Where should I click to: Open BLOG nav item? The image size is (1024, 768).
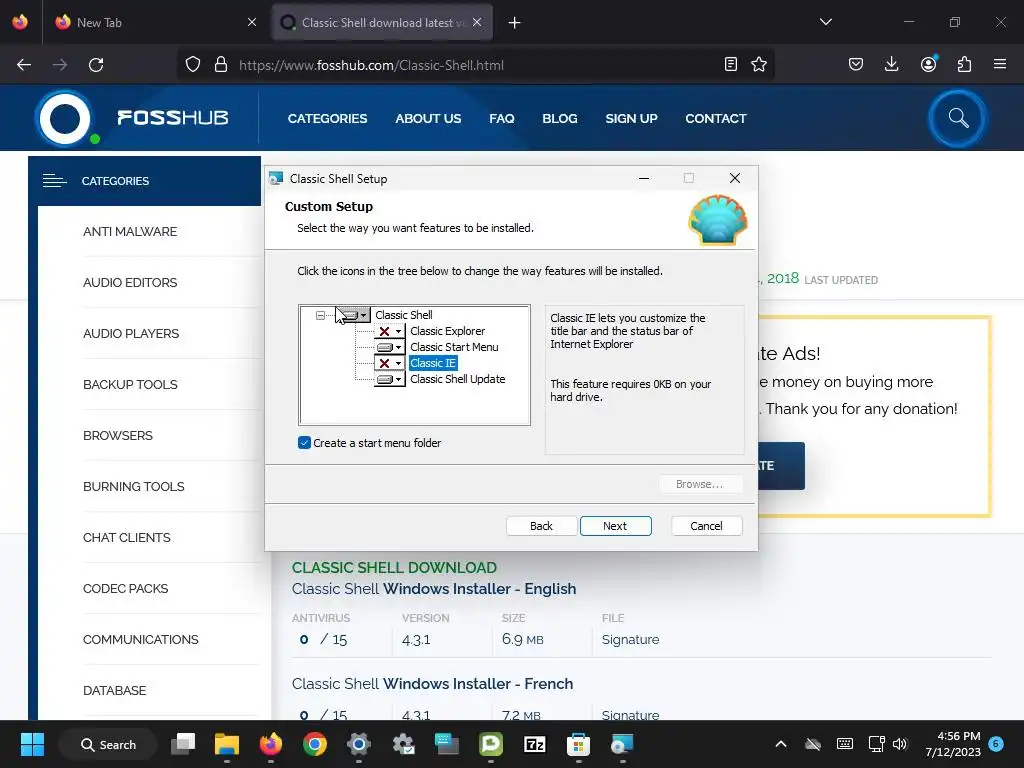[x=560, y=119]
